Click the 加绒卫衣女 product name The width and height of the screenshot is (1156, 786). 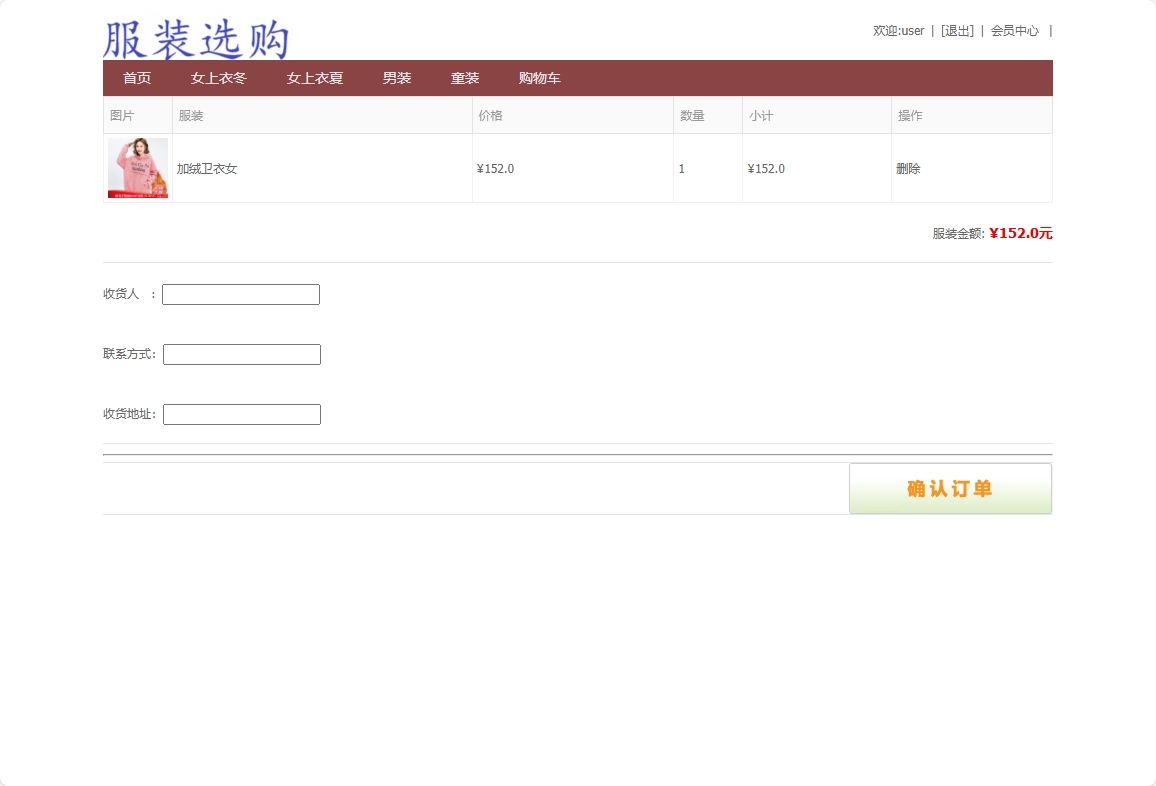tap(207, 168)
